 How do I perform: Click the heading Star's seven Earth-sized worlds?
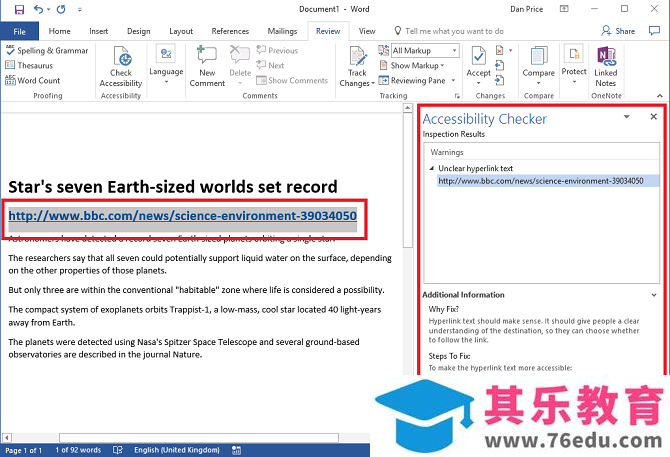173,187
